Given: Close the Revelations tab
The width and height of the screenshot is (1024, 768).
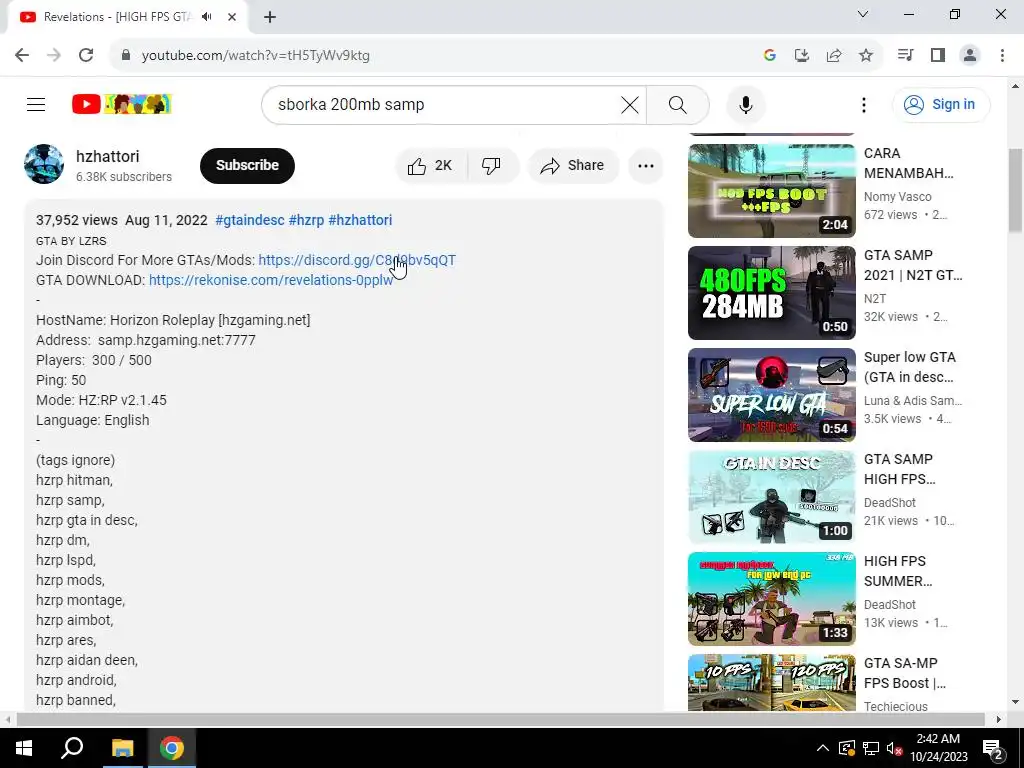Looking at the screenshot, I should [232, 17].
